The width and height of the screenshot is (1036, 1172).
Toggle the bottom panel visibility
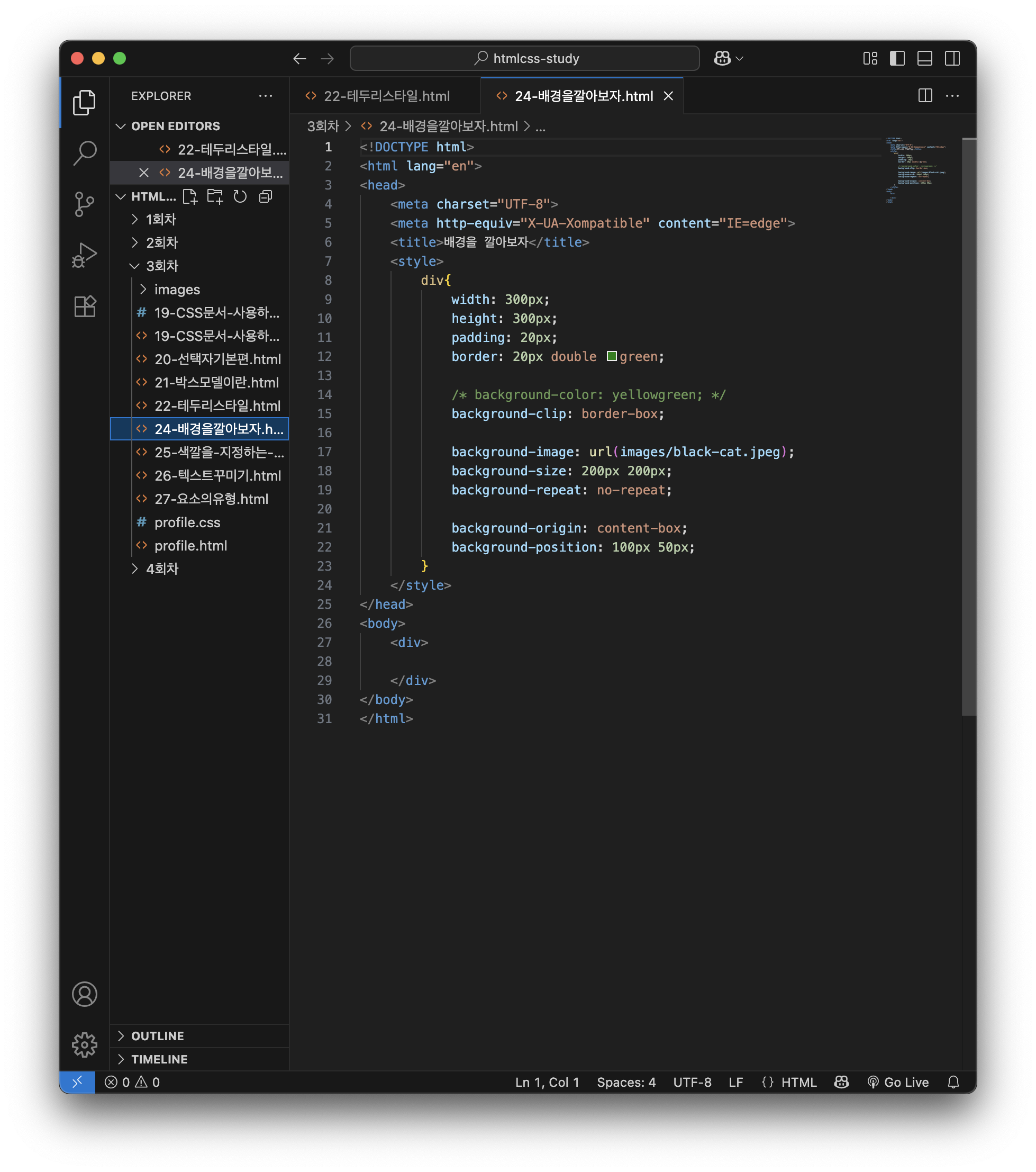[924, 58]
